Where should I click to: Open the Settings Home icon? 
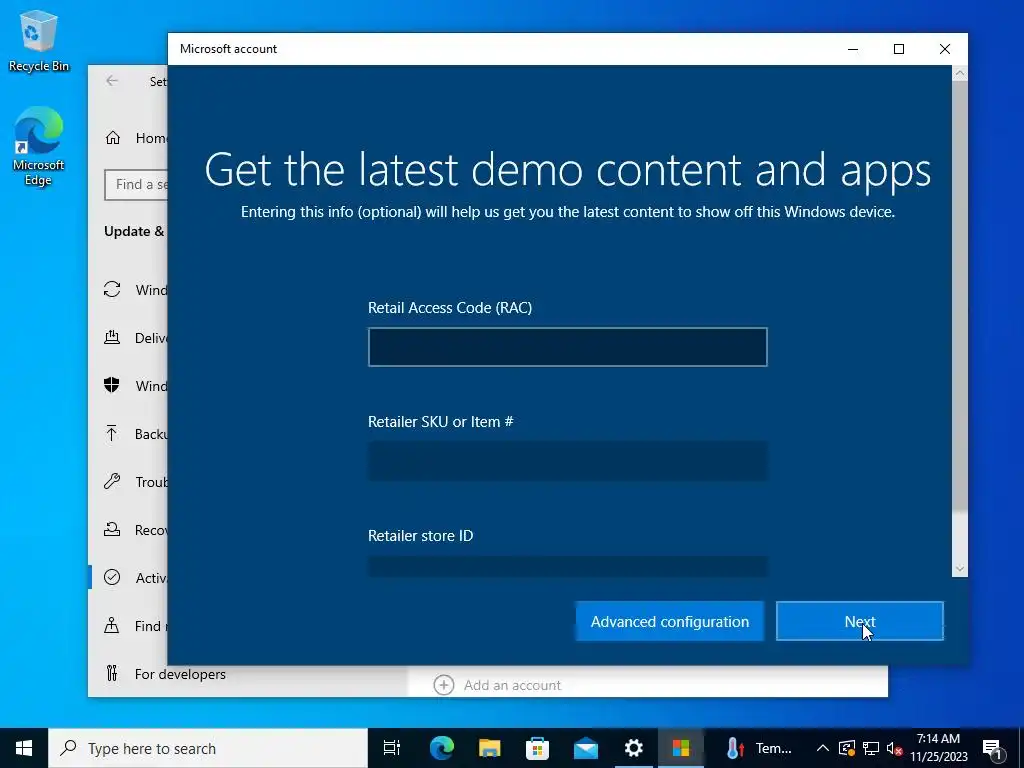[x=113, y=138]
